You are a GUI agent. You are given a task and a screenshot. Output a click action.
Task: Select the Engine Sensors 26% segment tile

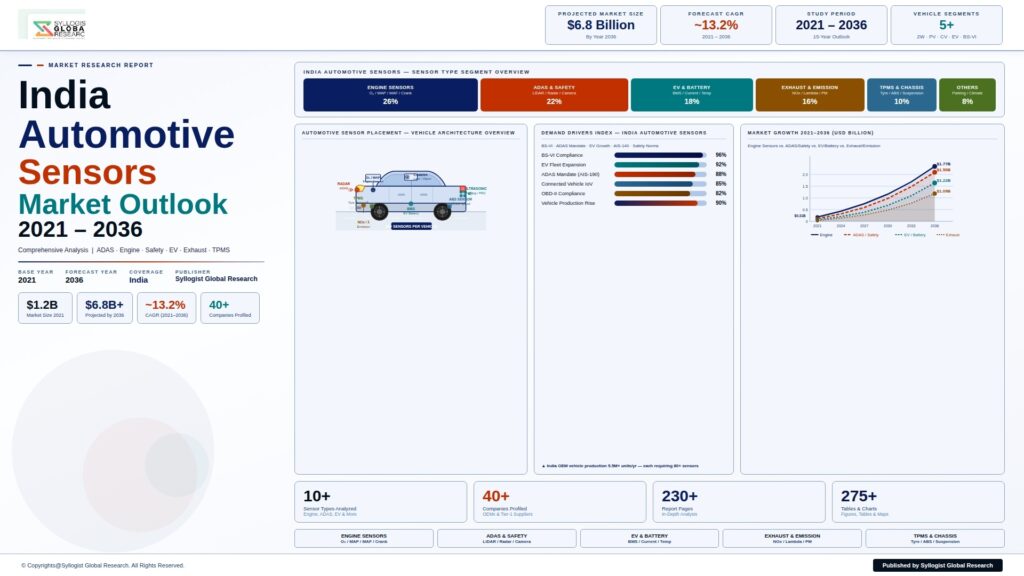click(390, 95)
